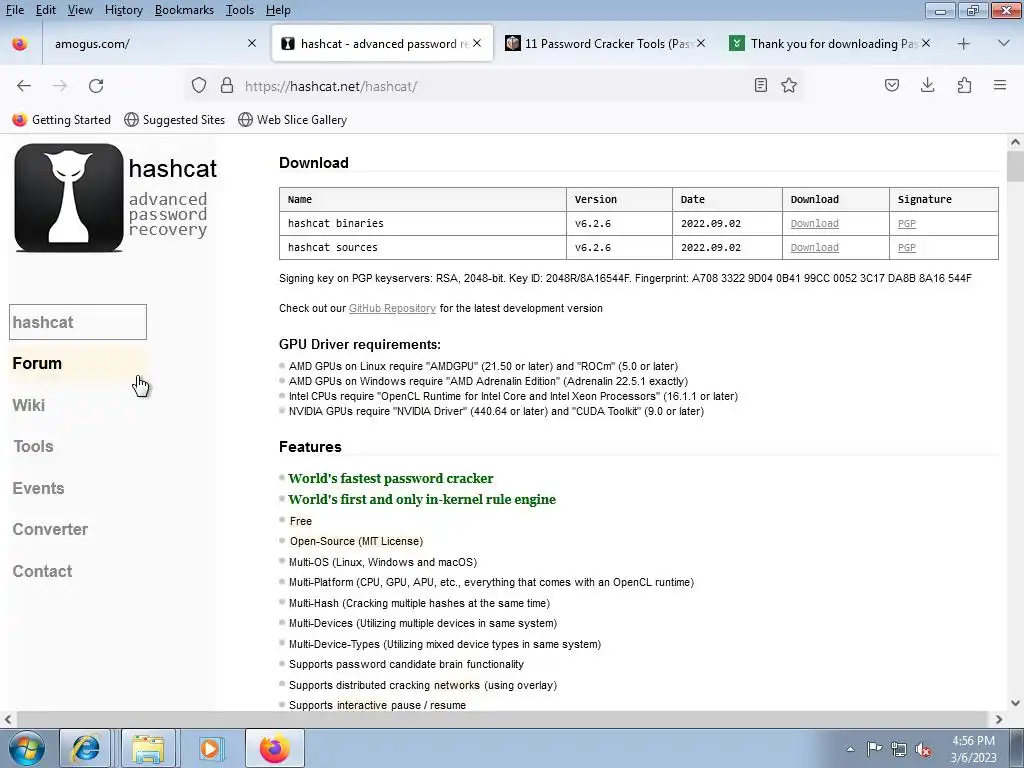Viewport: 1024px width, 768px height.
Task: Open Web Slice Gallery bookmark
Action: (293, 120)
